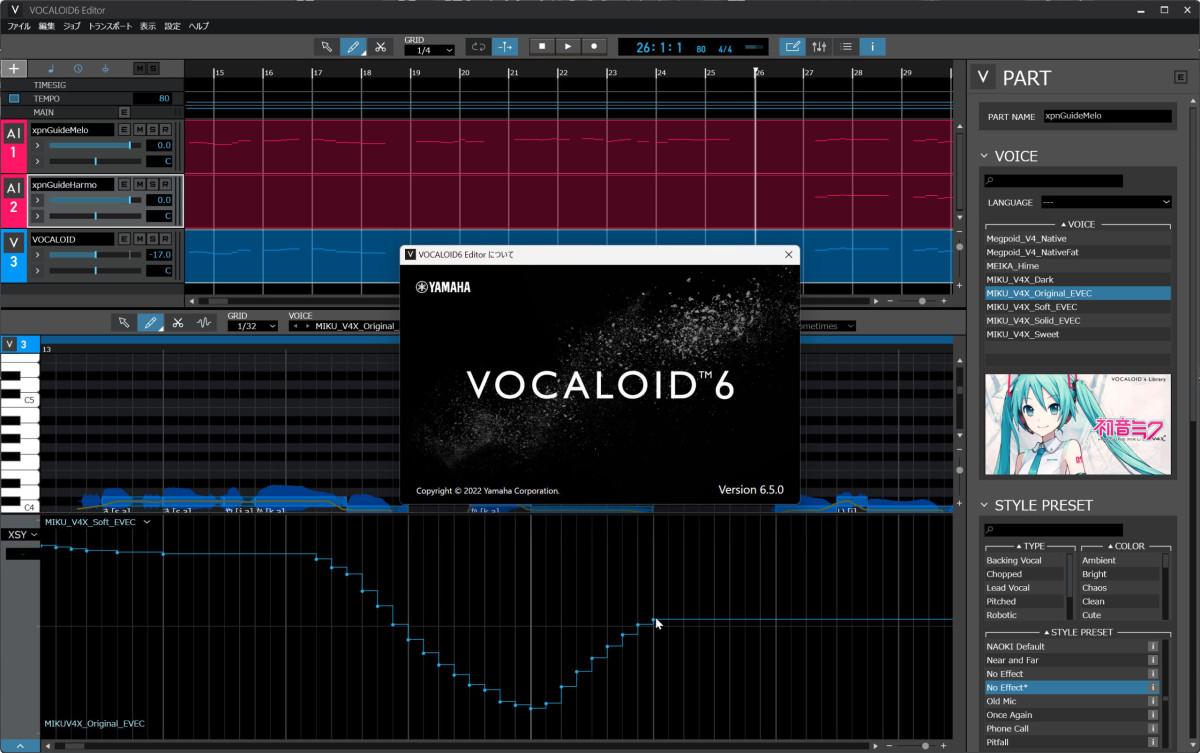Screen dimensions: 1200x753
Task: Collapse the VOICE section chevron
Action: [984, 157]
